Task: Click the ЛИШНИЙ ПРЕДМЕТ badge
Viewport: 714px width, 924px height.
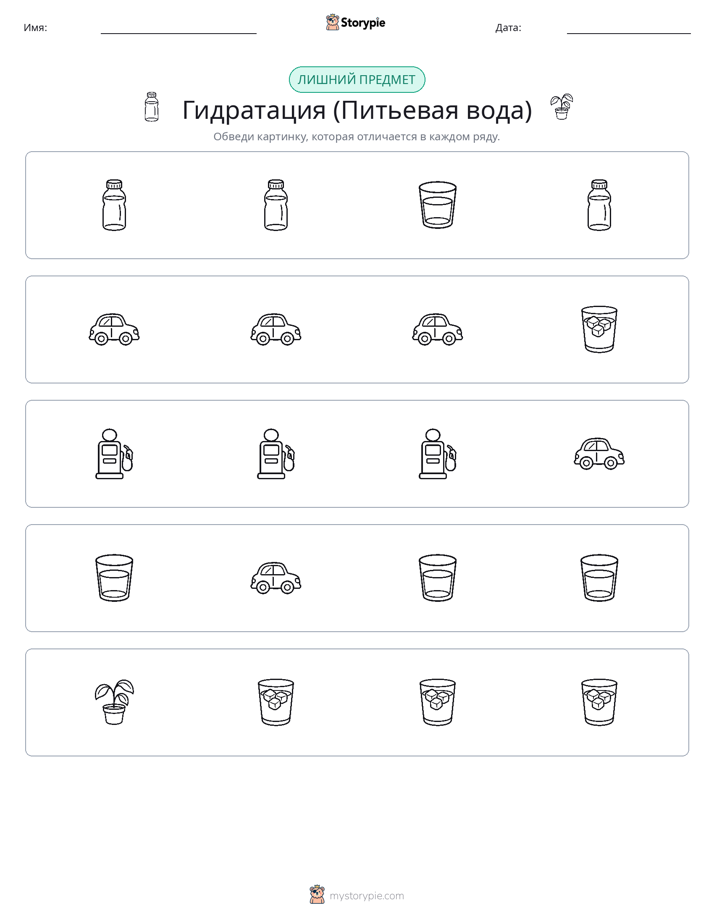Action: [x=356, y=80]
